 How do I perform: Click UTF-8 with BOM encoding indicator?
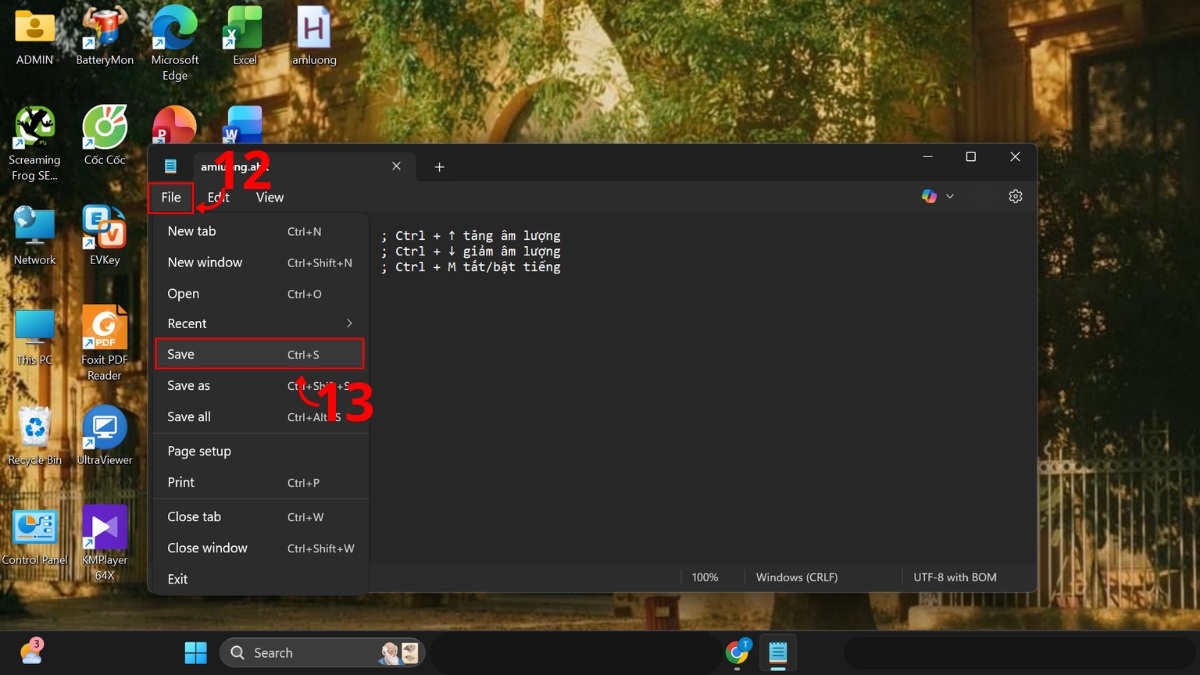tap(955, 577)
